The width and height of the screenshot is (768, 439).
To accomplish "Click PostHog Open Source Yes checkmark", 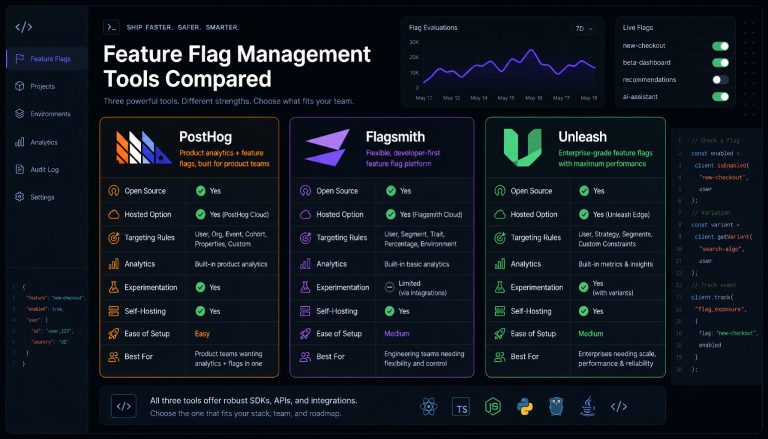I will [x=200, y=191].
